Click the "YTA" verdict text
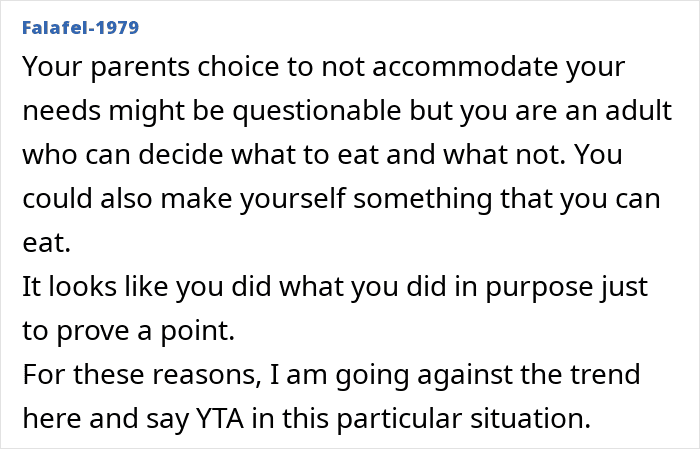The width and height of the screenshot is (700, 449). click(220, 419)
